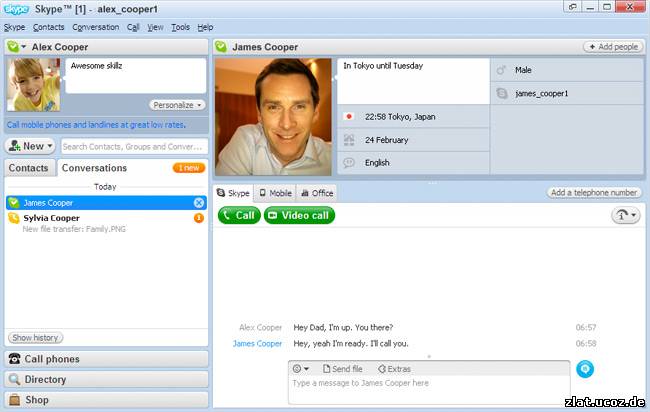Select the James Cooper conversation
650x412 pixels.
tap(106, 203)
